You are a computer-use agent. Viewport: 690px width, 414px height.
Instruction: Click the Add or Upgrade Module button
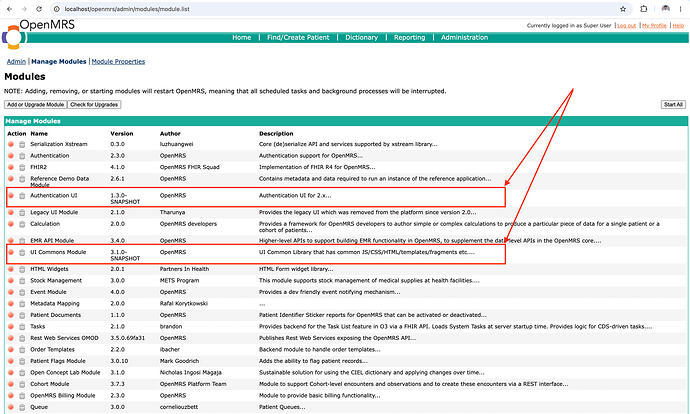36,105
